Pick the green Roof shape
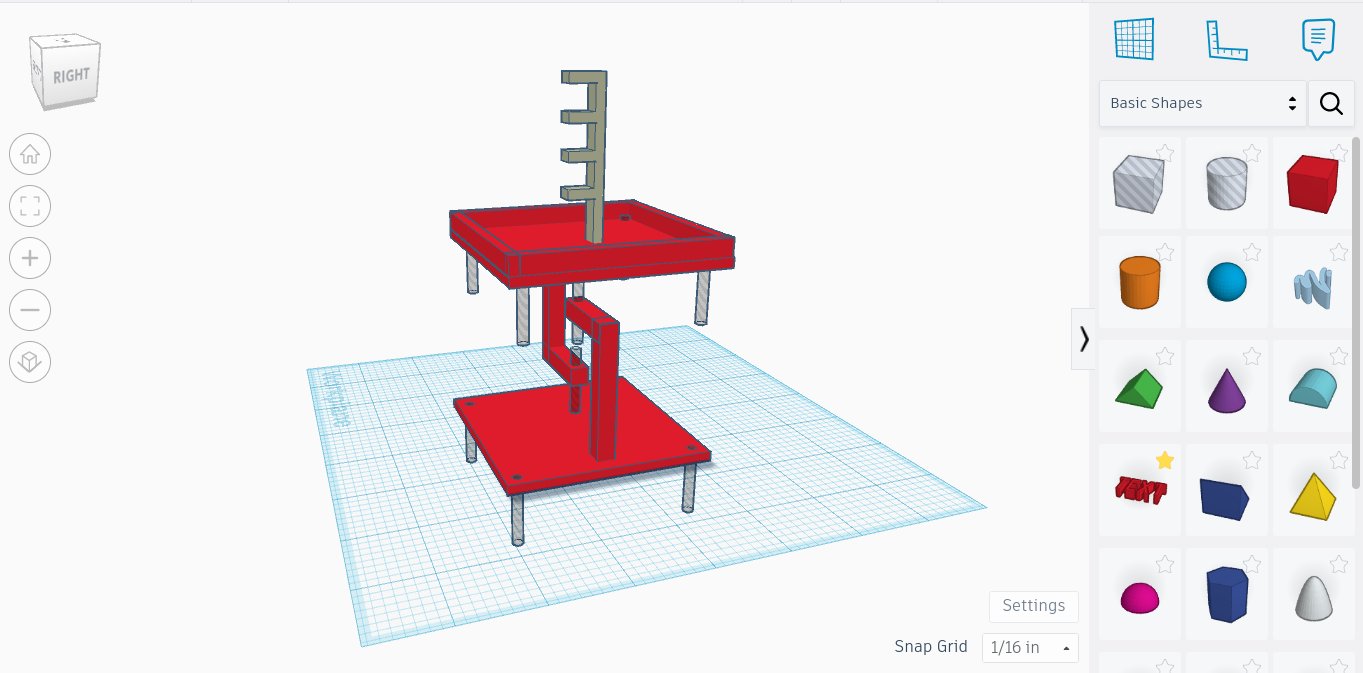 click(x=1139, y=388)
